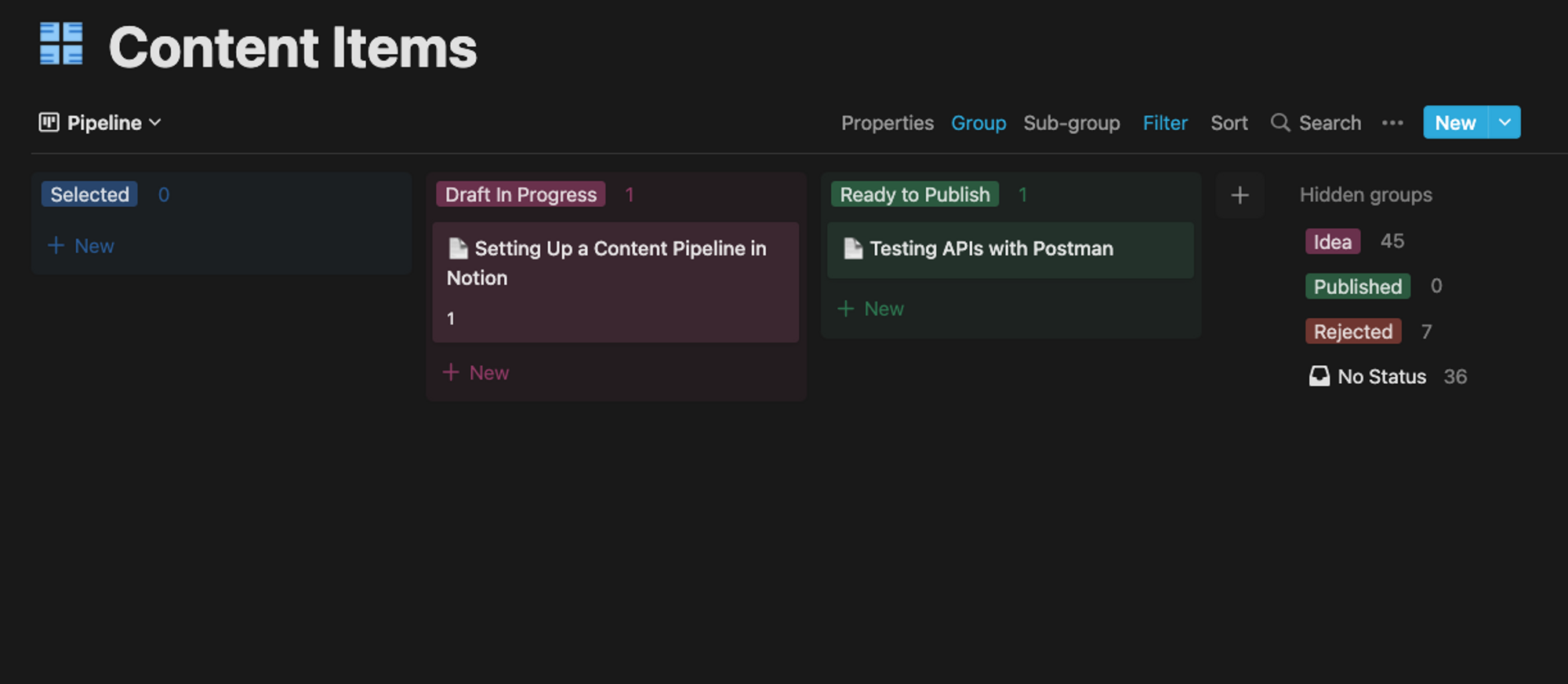Add a new group with plus icon
This screenshot has height=684, width=1568.
point(1240,195)
